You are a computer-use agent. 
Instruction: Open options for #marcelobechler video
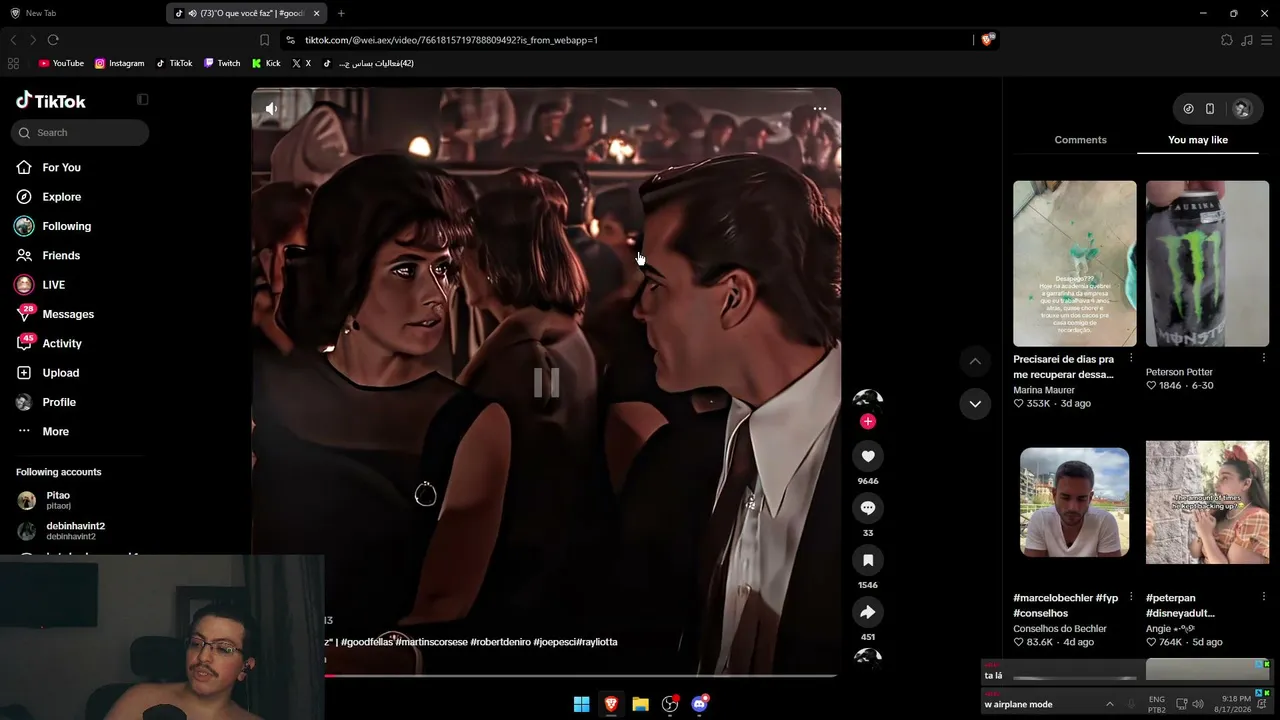point(1131,597)
